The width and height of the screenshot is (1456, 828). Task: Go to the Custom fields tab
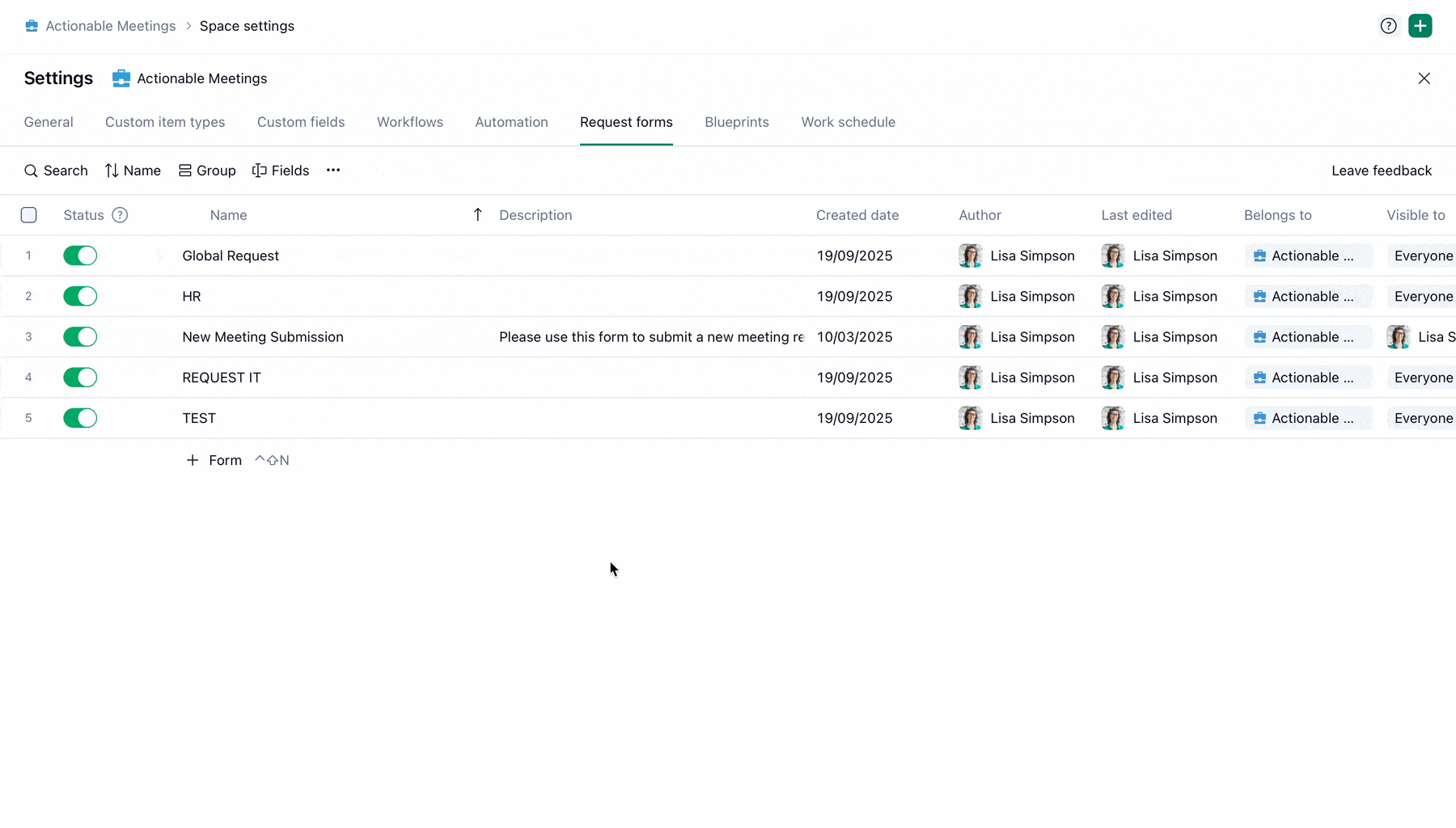tap(301, 122)
